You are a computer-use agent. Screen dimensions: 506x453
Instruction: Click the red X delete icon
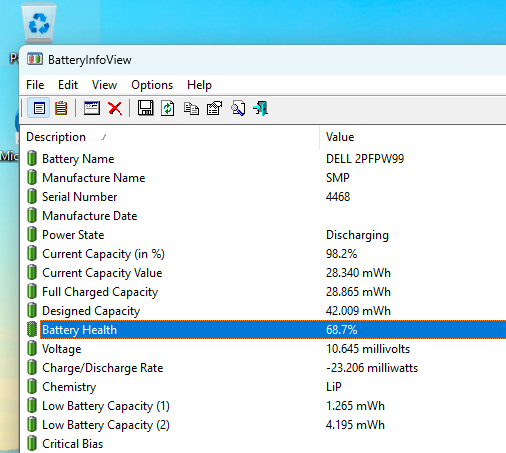tap(115, 108)
